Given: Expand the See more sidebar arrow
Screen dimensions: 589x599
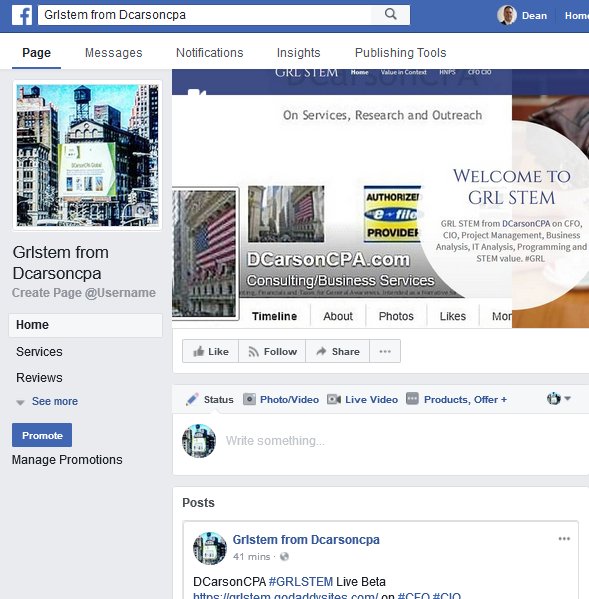Looking at the screenshot, I should [x=21, y=402].
